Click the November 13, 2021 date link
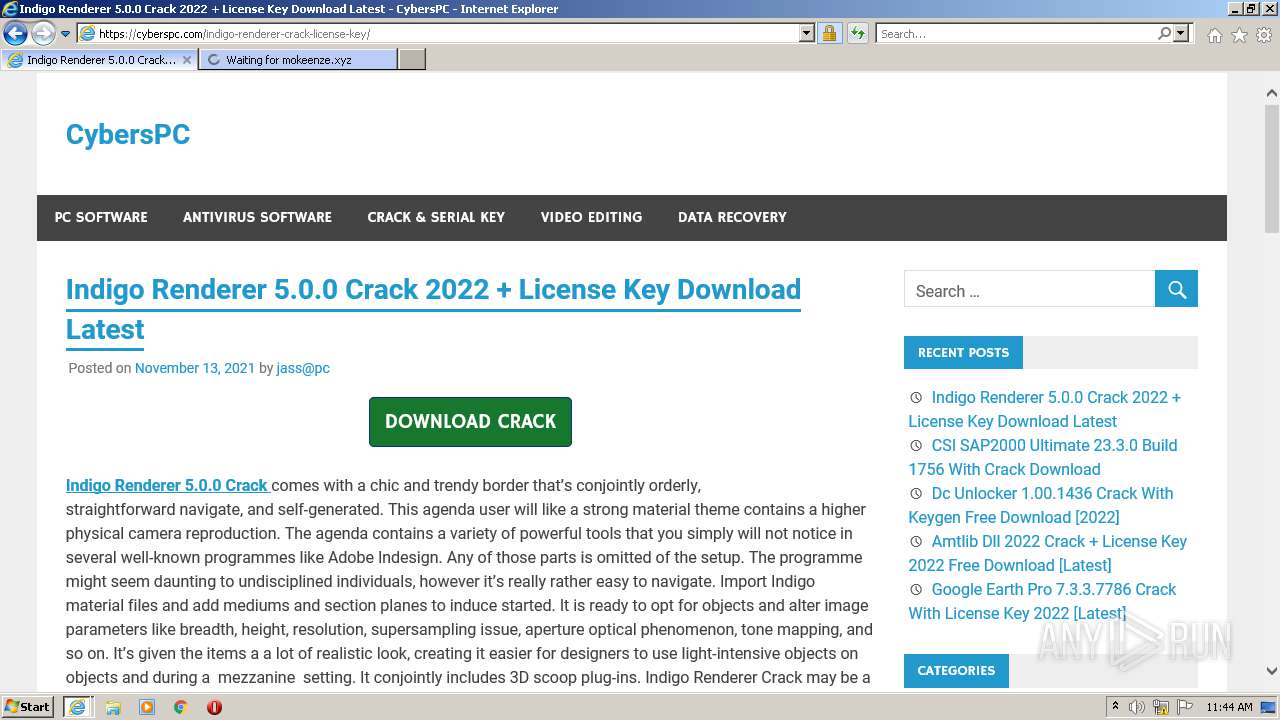This screenshot has height=720, width=1280. tap(195, 368)
